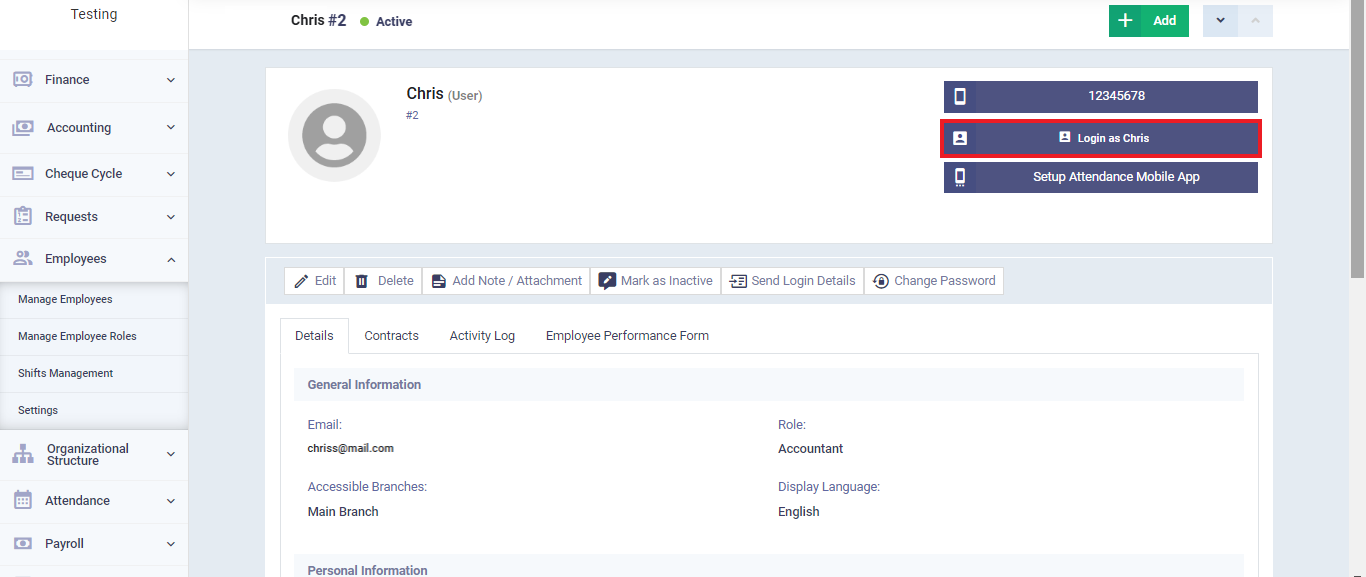Expand the Requests menu chevron

(171, 217)
